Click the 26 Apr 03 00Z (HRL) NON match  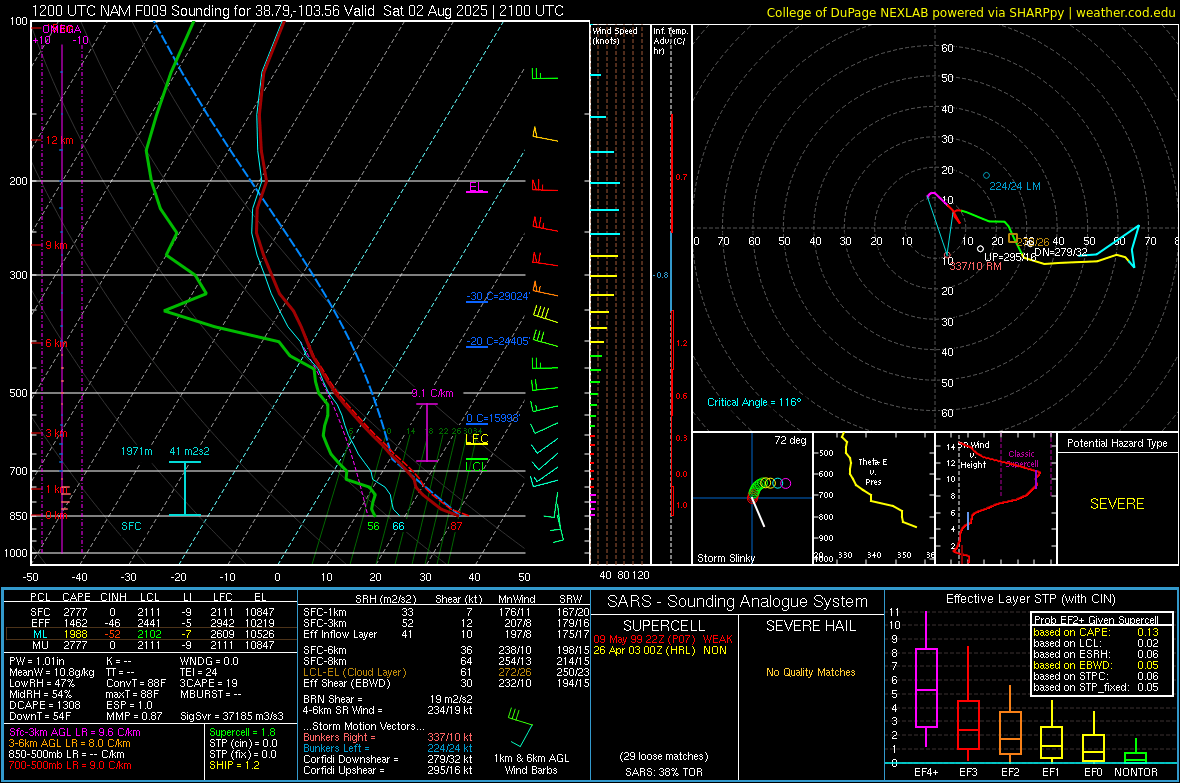[x=660, y=650]
